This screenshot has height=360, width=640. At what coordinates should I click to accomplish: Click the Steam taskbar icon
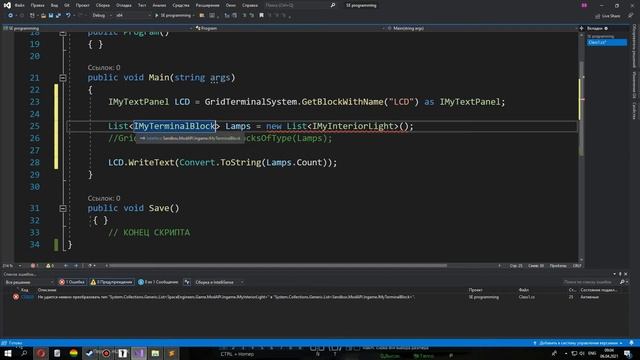pyautogui.click(x=90, y=353)
